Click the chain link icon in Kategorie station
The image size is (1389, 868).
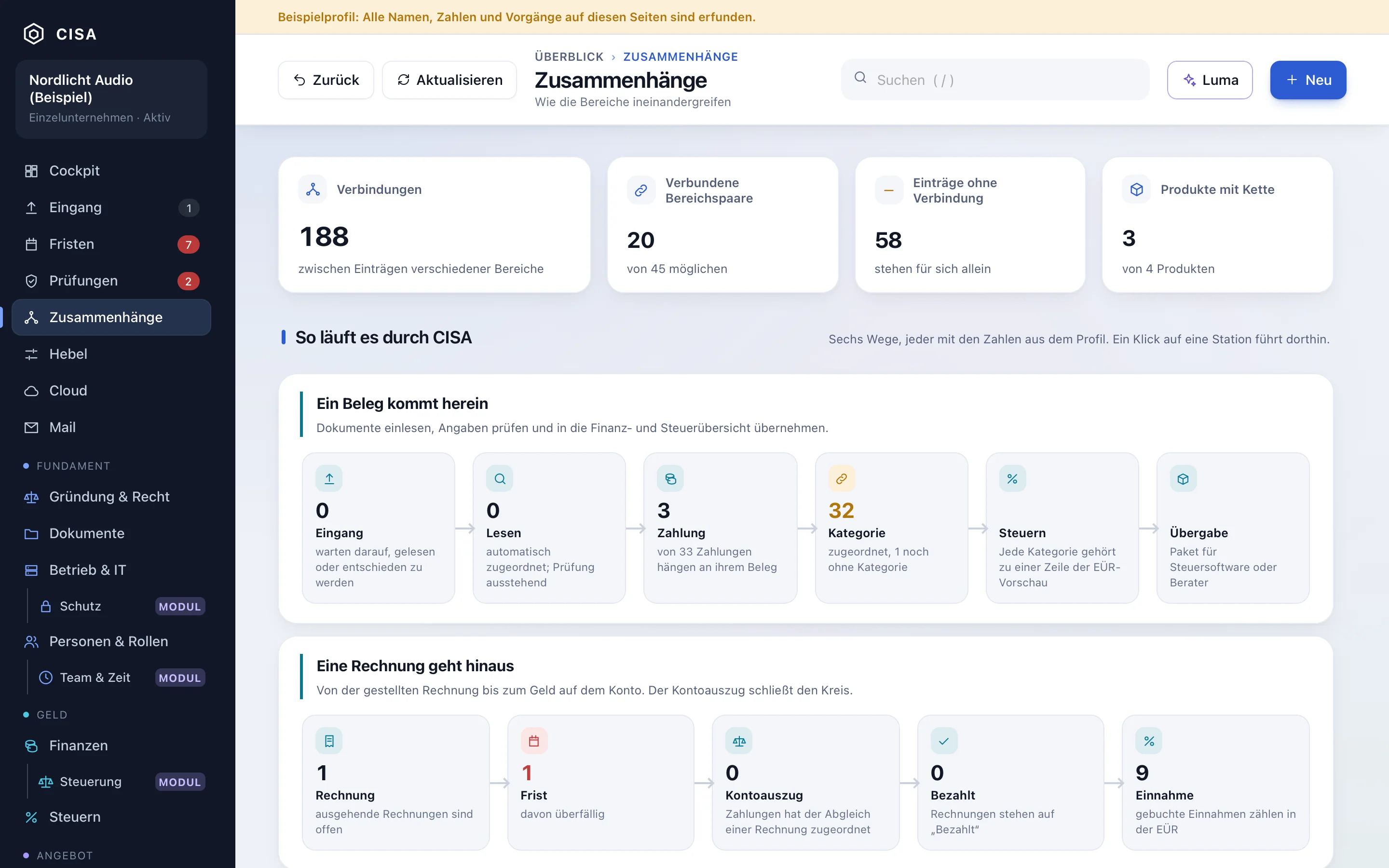842,479
